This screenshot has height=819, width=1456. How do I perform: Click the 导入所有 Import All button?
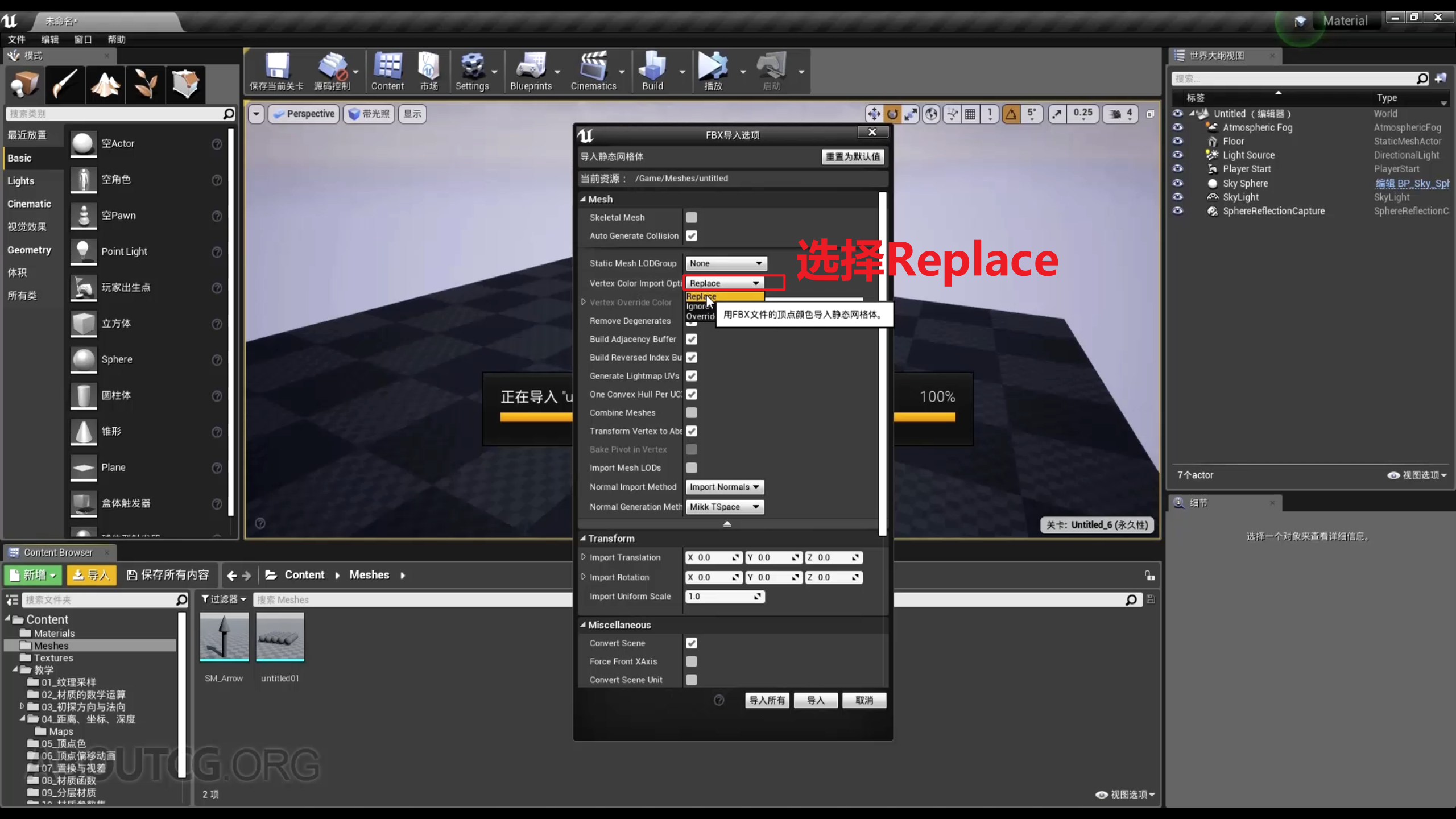tap(767, 700)
